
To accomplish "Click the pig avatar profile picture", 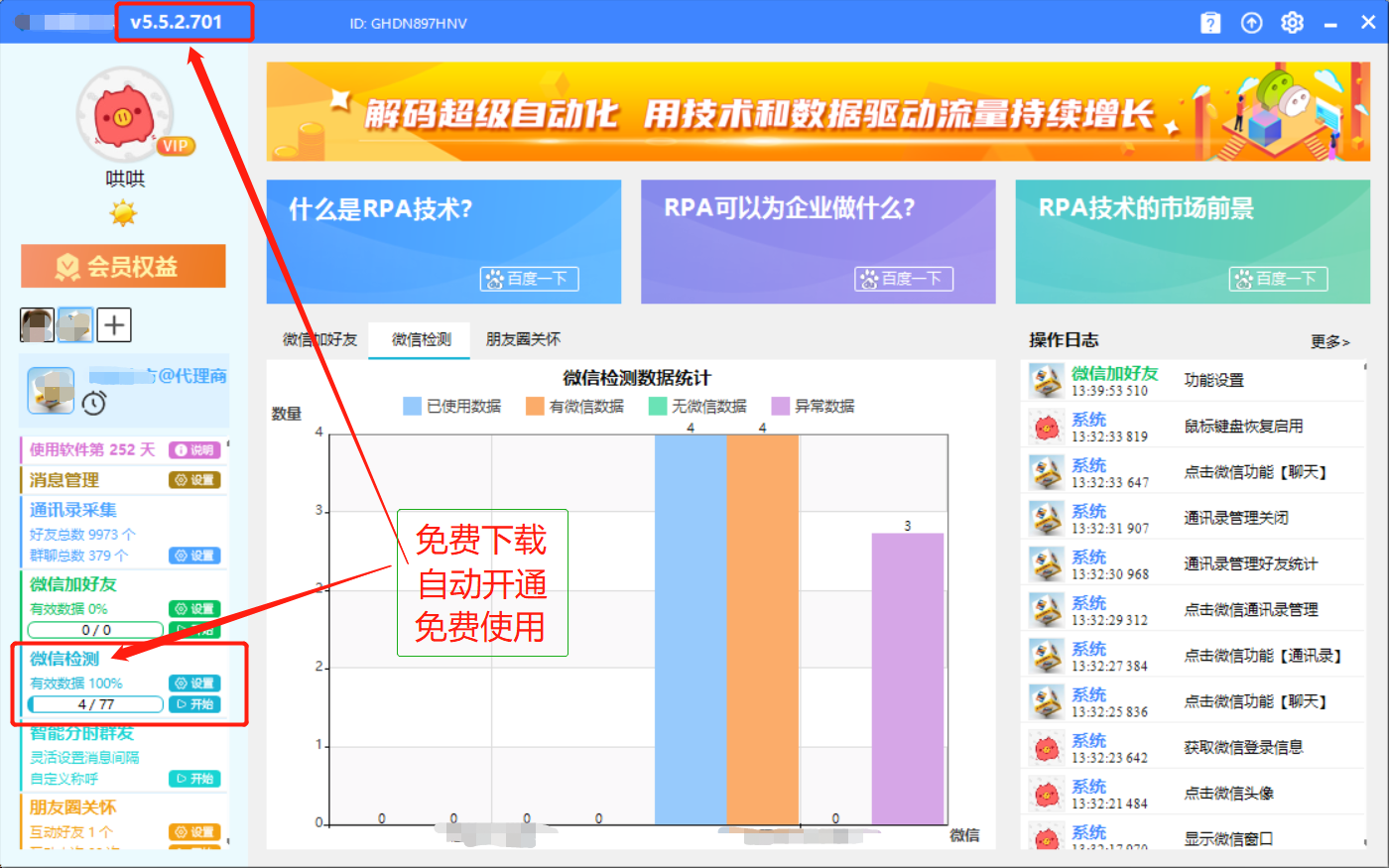I will pyautogui.click(x=124, y=114).
